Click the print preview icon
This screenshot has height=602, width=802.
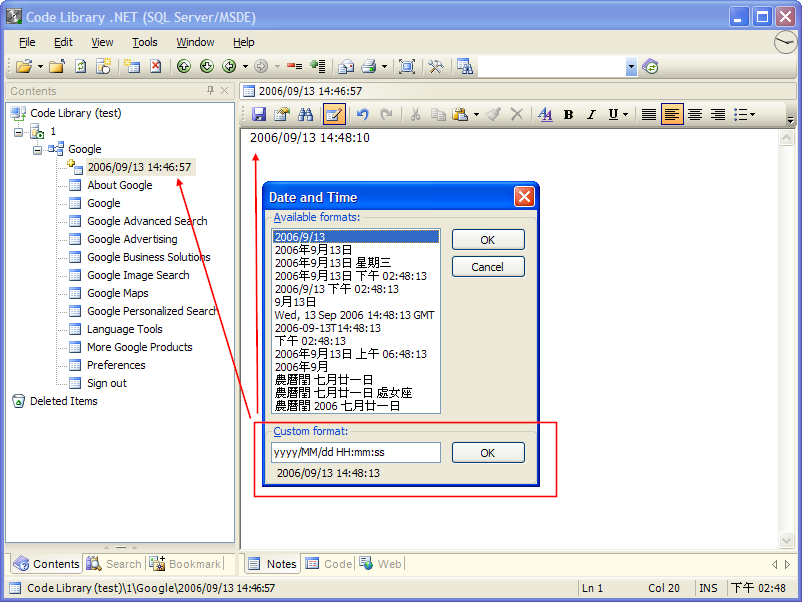(346, 66)
